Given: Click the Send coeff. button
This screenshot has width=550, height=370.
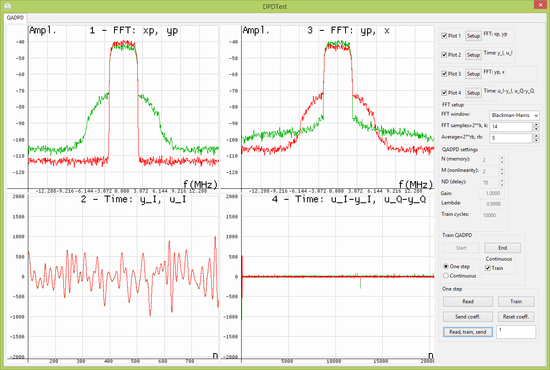Looking at the screenshot, I should (x=468, y=316).
